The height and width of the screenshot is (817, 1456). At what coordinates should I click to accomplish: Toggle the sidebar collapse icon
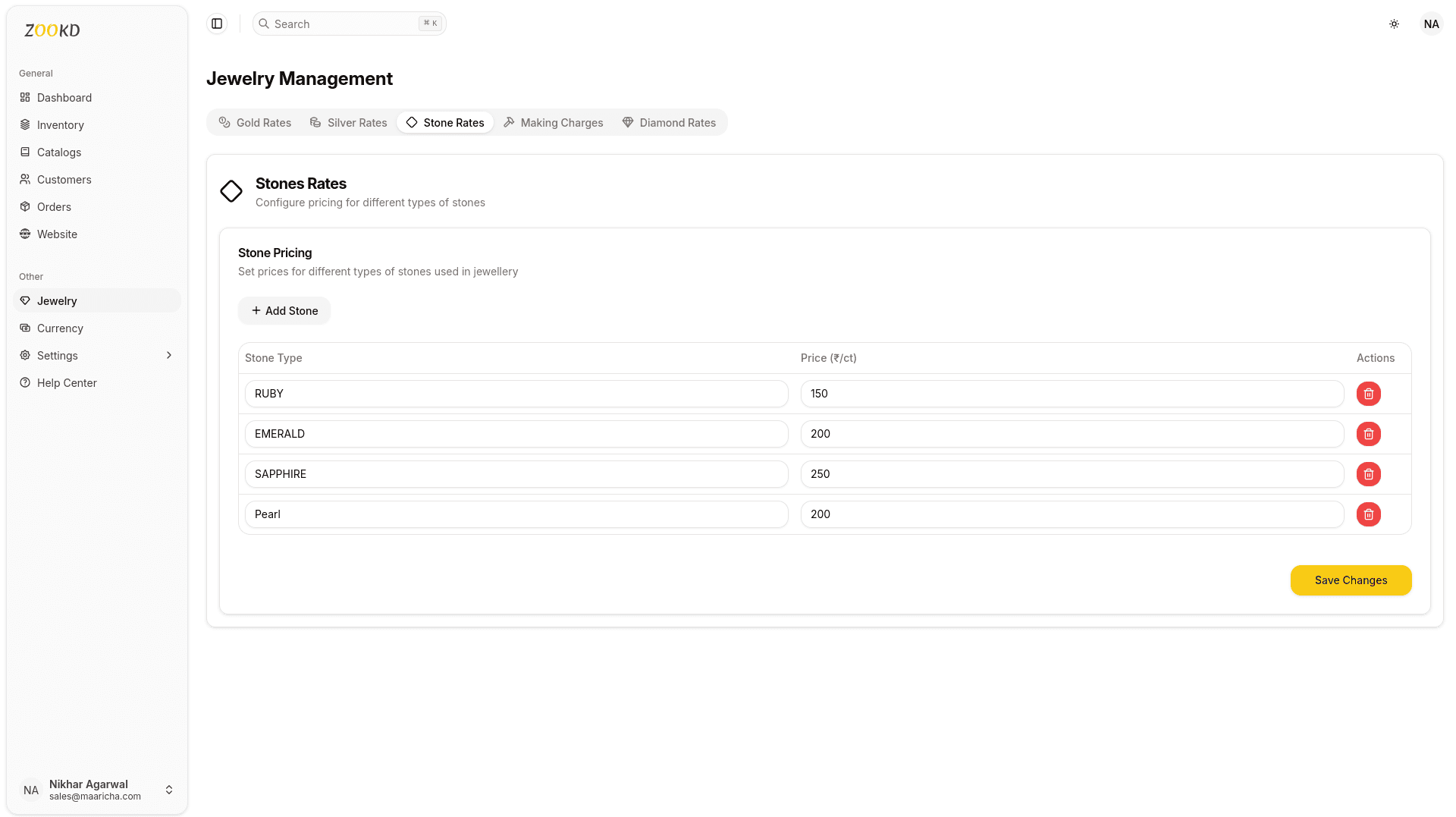(x=217, y=24)
